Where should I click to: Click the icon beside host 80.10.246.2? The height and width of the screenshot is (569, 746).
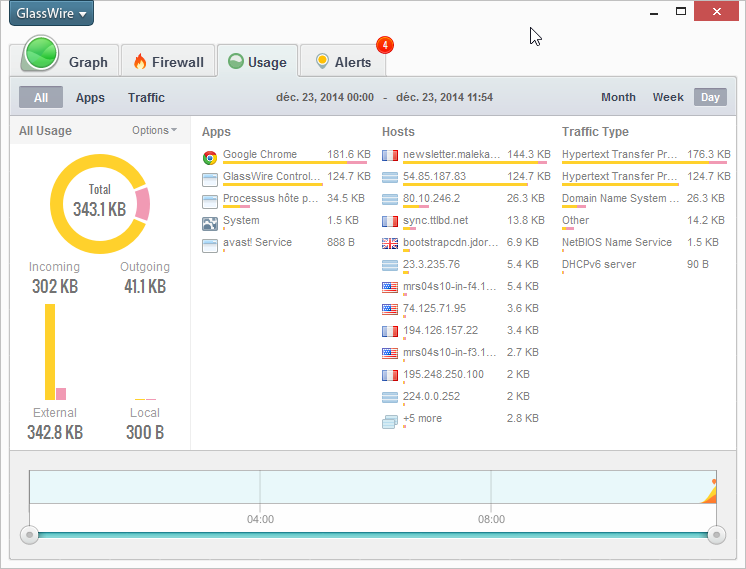pyautogui.click(x=390, y=199)
